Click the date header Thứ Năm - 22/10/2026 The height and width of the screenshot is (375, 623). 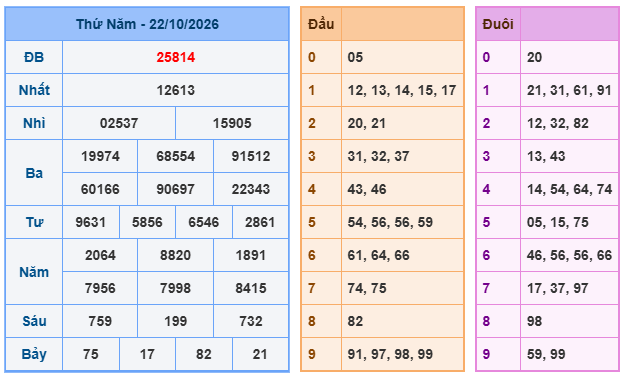coord(147,24)
